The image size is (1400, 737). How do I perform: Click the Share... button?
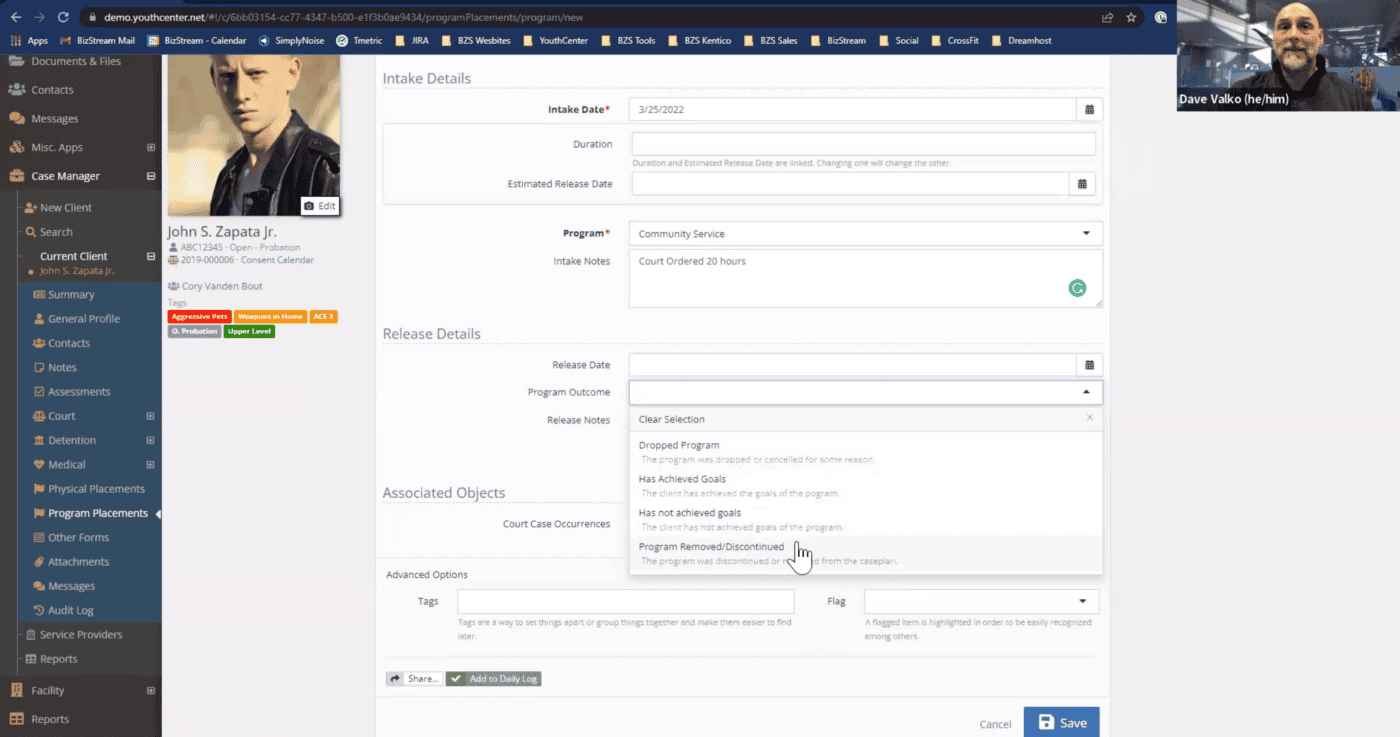414,678
